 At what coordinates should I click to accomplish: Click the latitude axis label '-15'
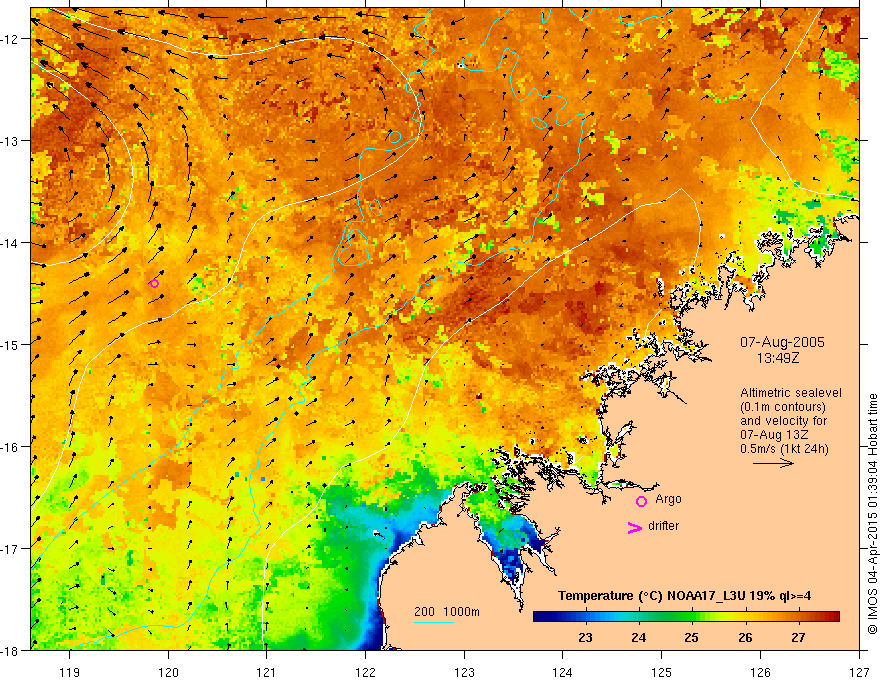11,344
